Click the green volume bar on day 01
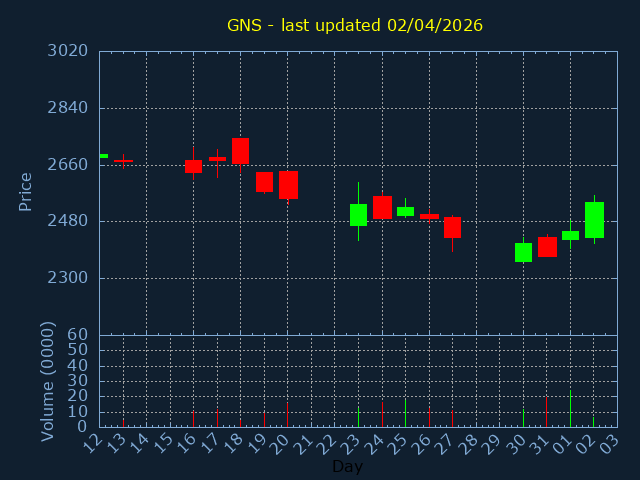This screenshot has height=480, width=640. pyautogui.click(x=570, y=408)
